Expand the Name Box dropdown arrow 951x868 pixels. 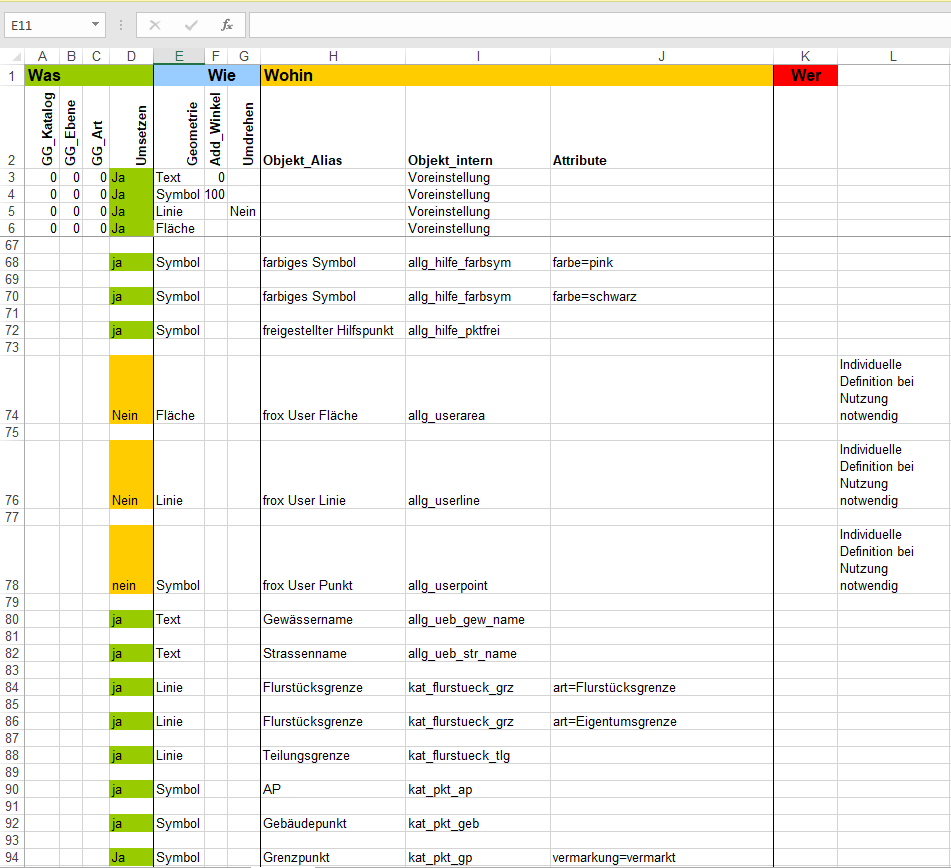[95, 25]
